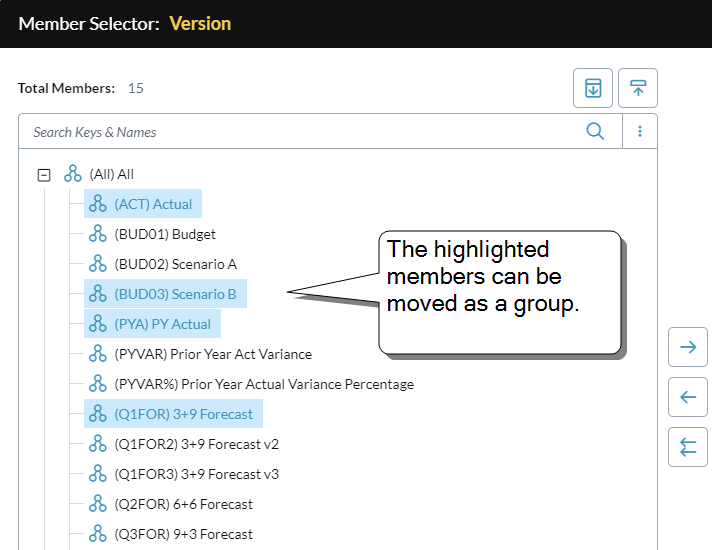Viewport: 712px width, 550px height.
Task: Click the icon beside (PYA) PY Actual
Action: coord(98,323)
